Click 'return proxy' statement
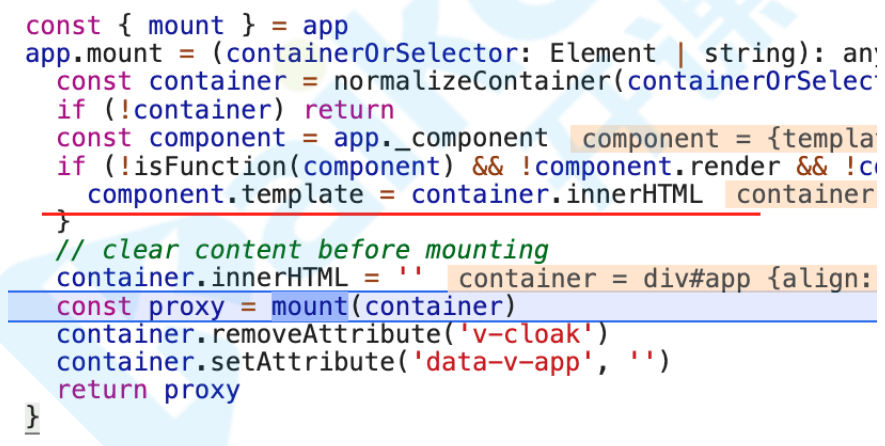 pyautogui.click(x=148, y=390)
